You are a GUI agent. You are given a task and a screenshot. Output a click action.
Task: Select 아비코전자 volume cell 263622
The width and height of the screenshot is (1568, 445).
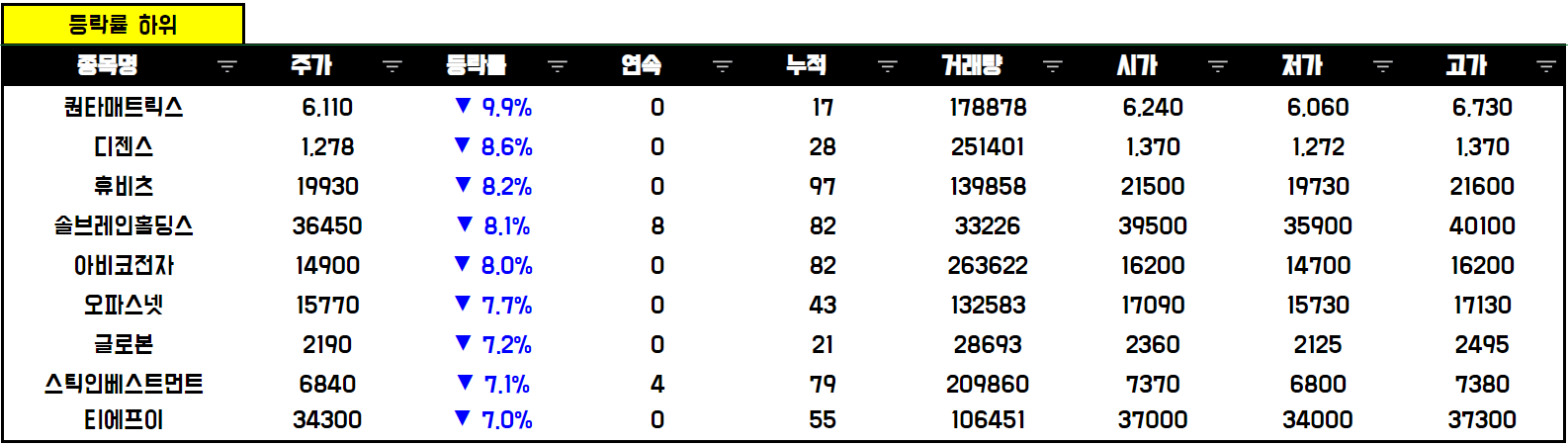[x=988, y=265]
